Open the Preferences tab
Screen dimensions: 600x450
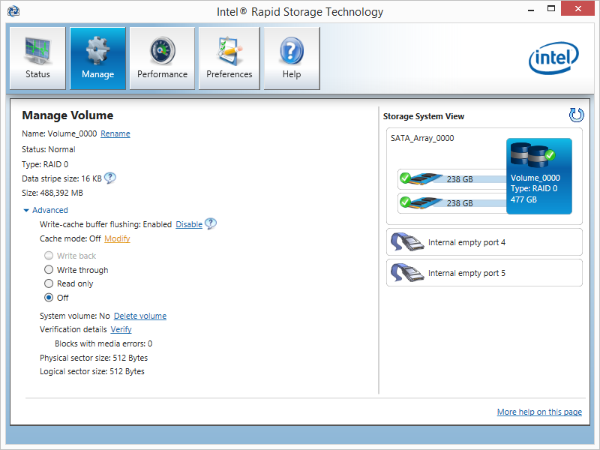point(229,58)
